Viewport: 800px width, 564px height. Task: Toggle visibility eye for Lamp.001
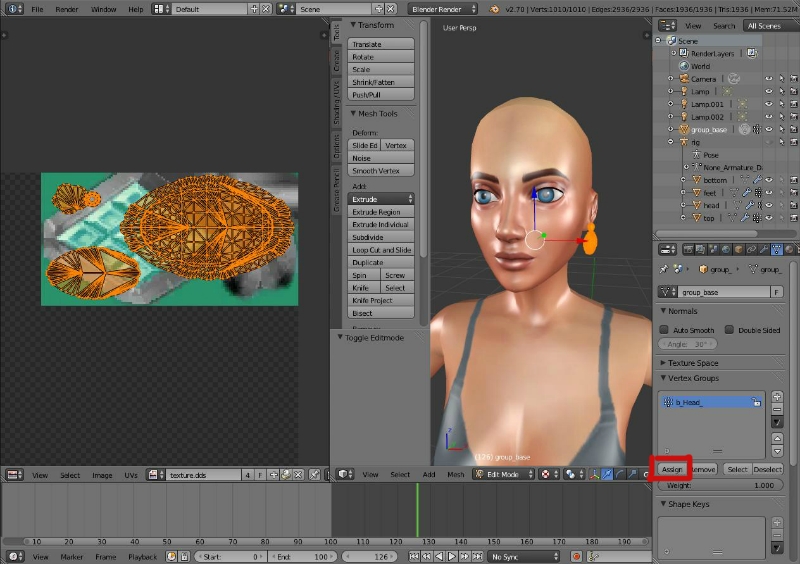(769, 104)
